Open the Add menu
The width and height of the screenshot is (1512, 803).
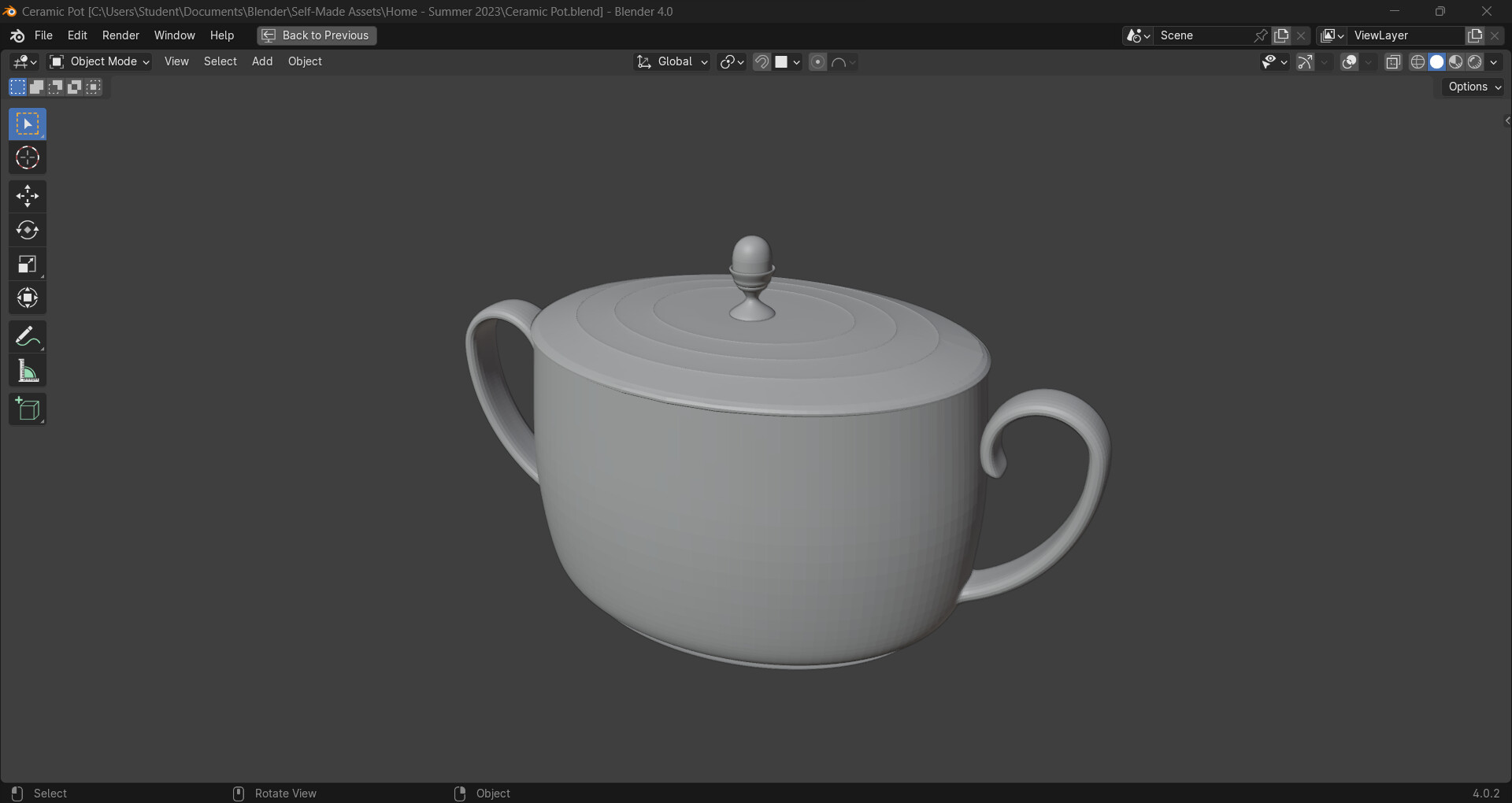point(262,61)
